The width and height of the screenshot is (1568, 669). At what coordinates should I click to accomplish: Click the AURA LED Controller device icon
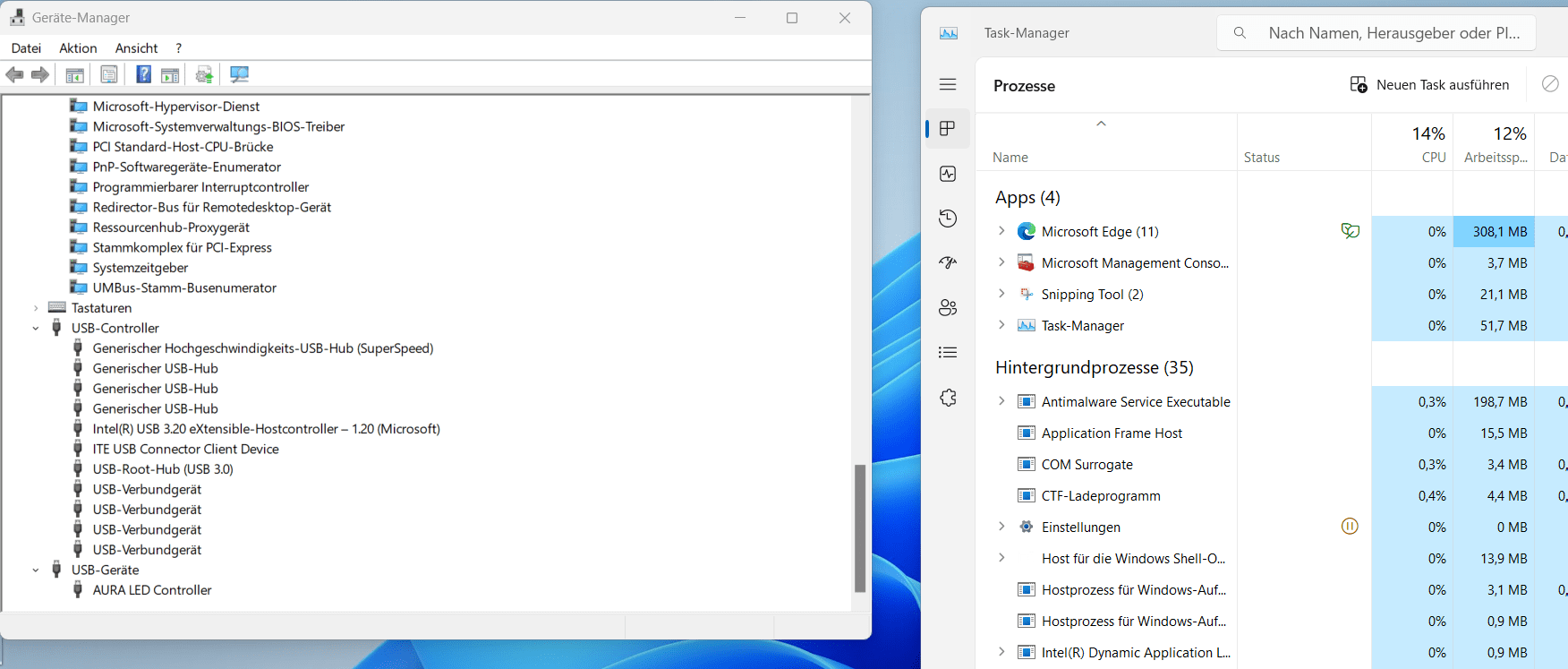tap(78, 590)
